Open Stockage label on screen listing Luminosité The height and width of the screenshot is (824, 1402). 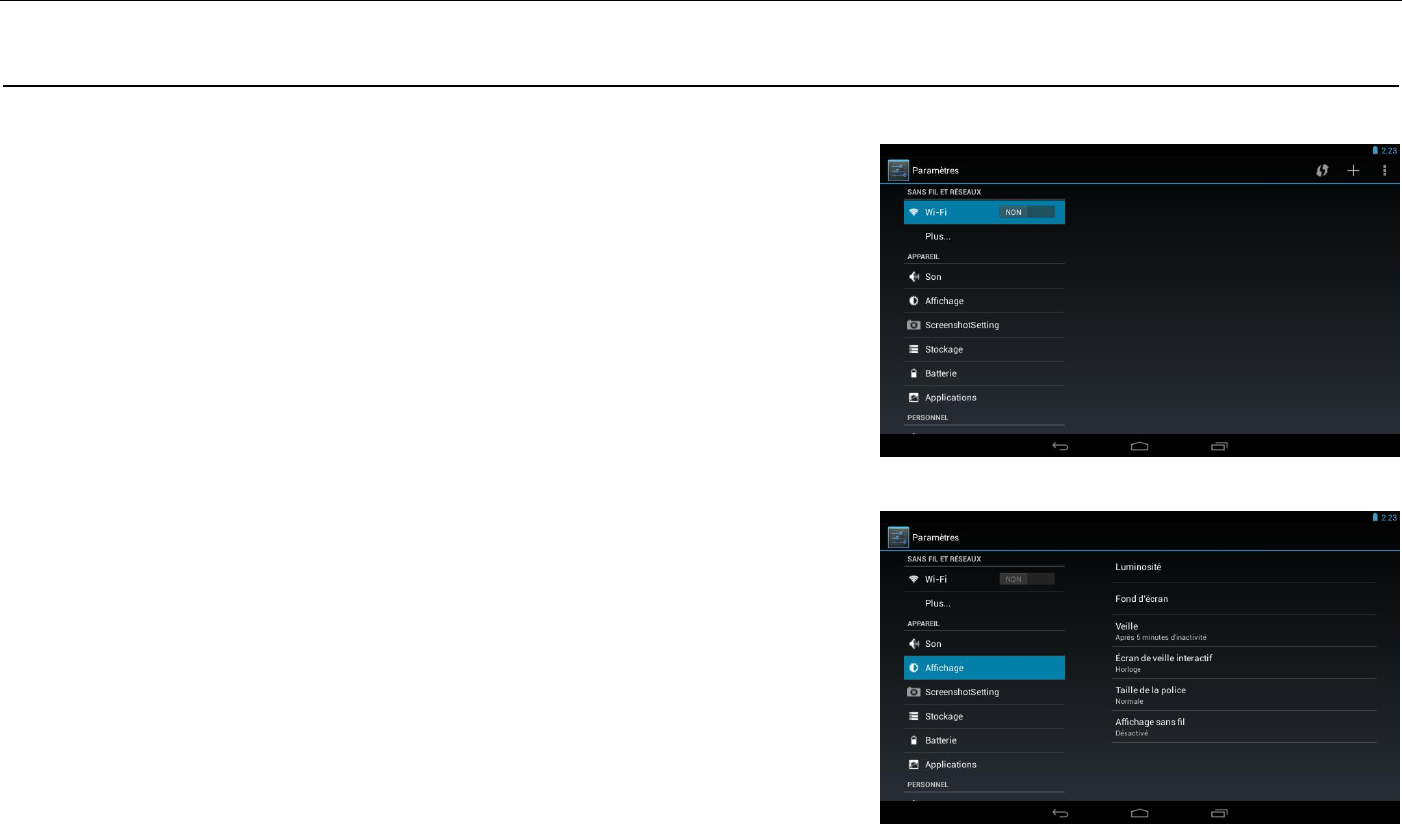[x=944, y=716]
